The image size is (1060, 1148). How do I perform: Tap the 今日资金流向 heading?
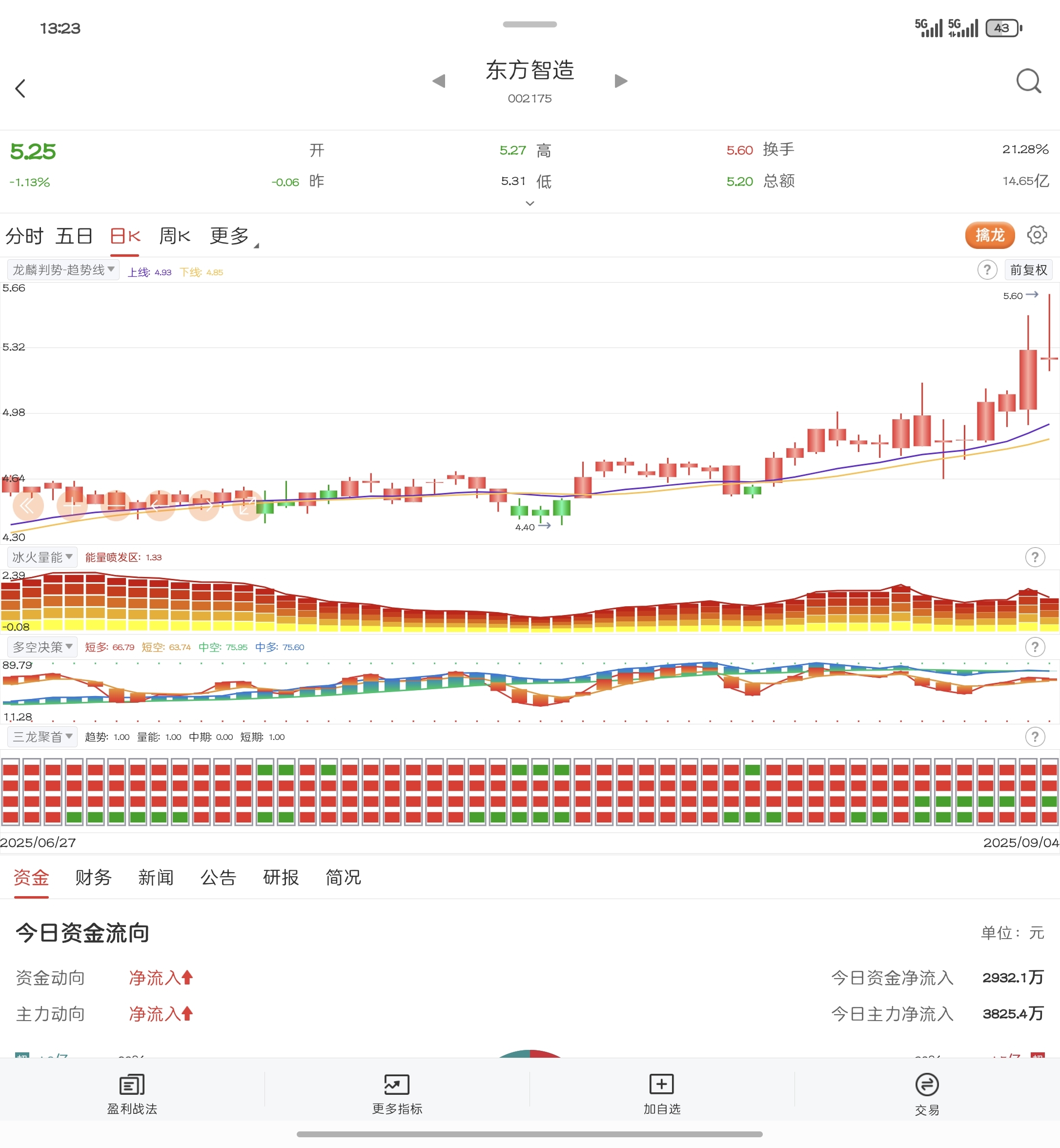tap(82, 933)
